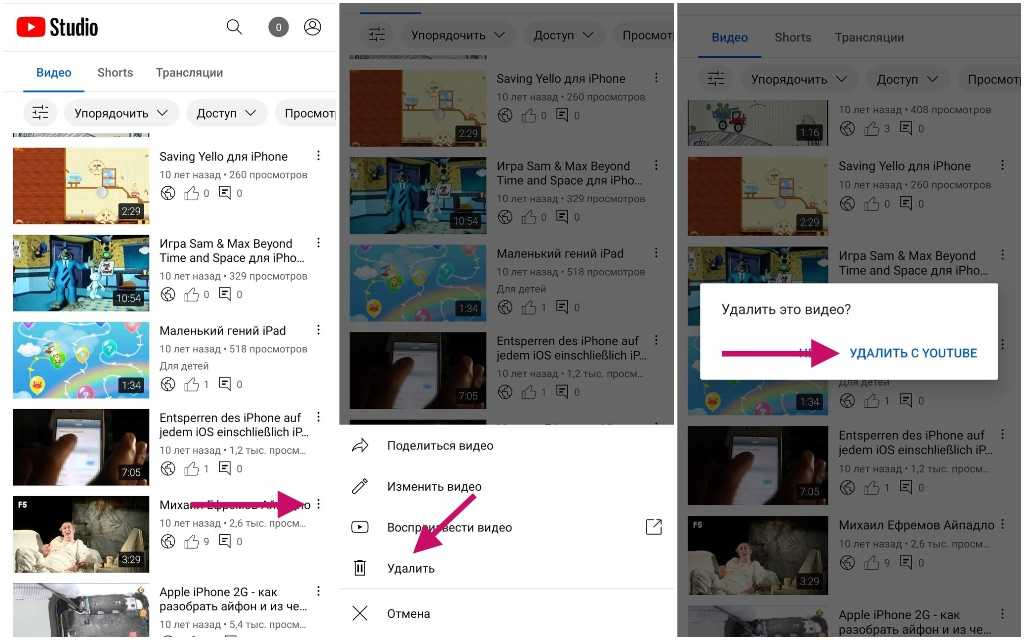Select the Воспроизвести видео menu entry

(449, 527)
